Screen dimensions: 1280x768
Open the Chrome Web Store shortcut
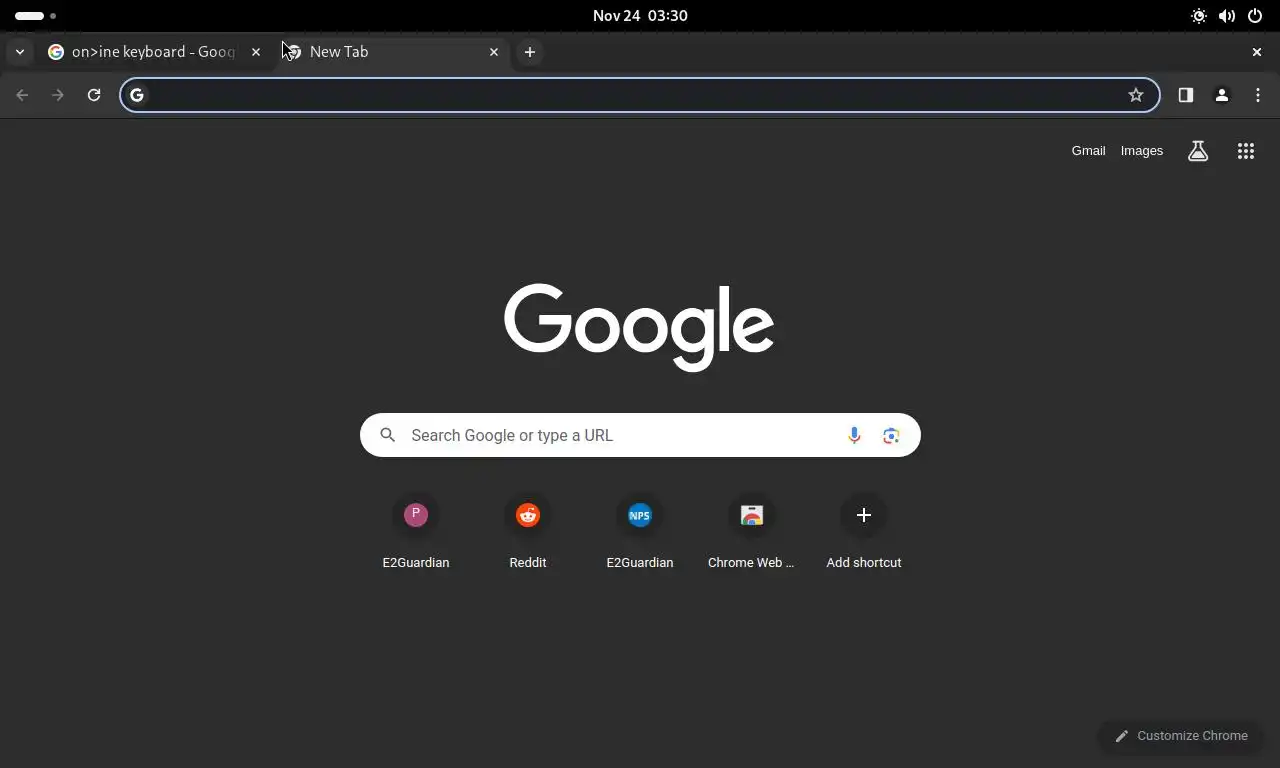[752, 532]
